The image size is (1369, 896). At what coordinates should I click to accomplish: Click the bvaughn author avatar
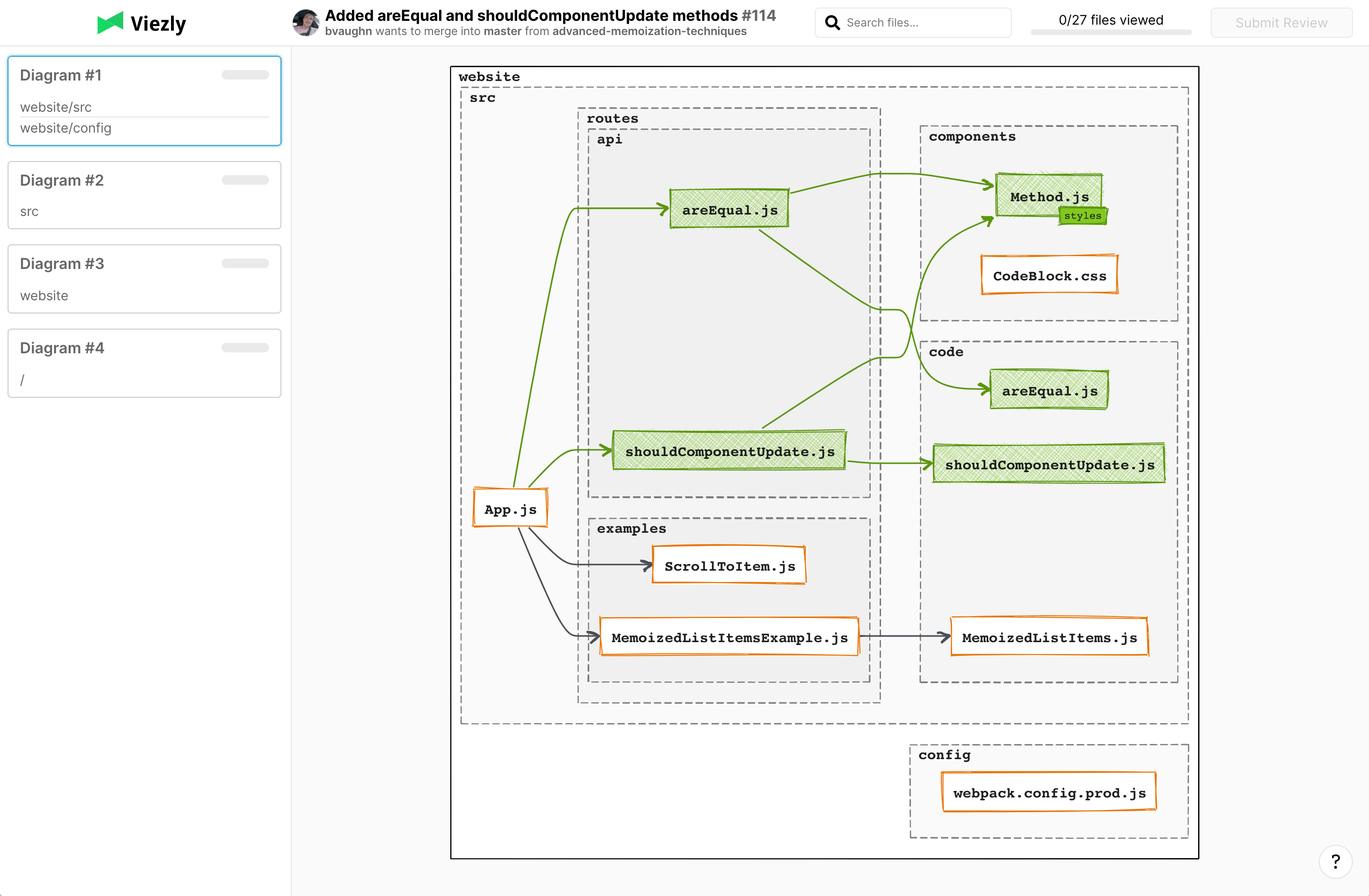click(x=306, y=23)
